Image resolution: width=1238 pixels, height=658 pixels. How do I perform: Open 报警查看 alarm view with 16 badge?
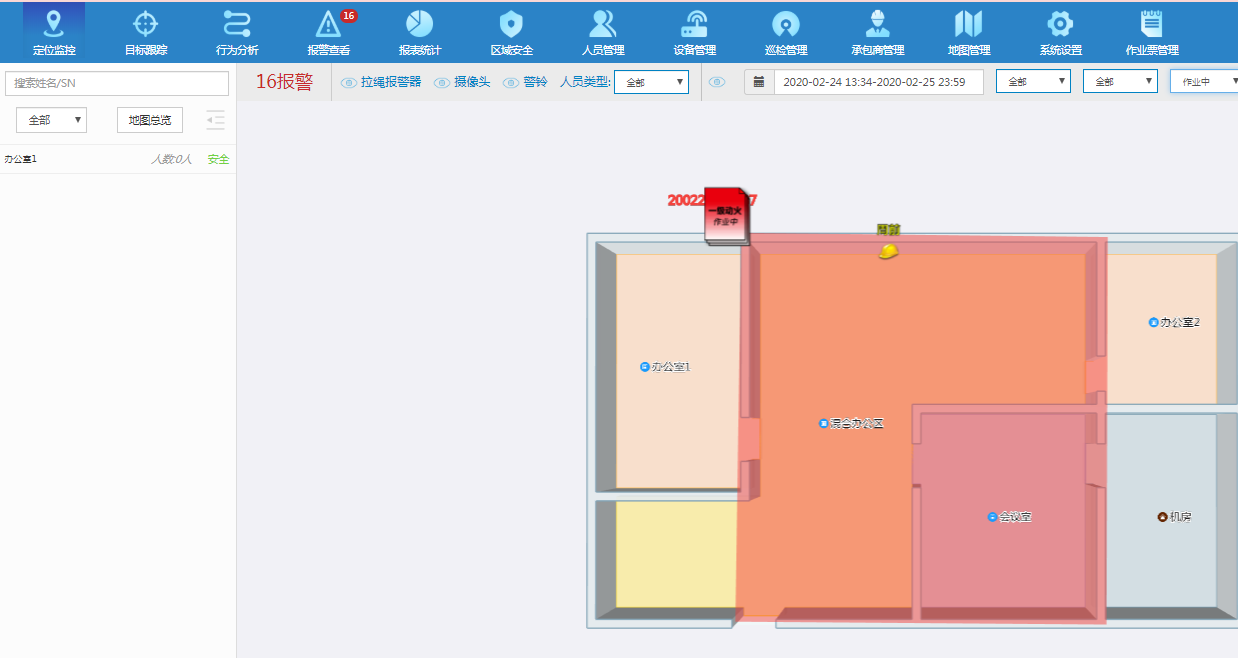[328, 31]
